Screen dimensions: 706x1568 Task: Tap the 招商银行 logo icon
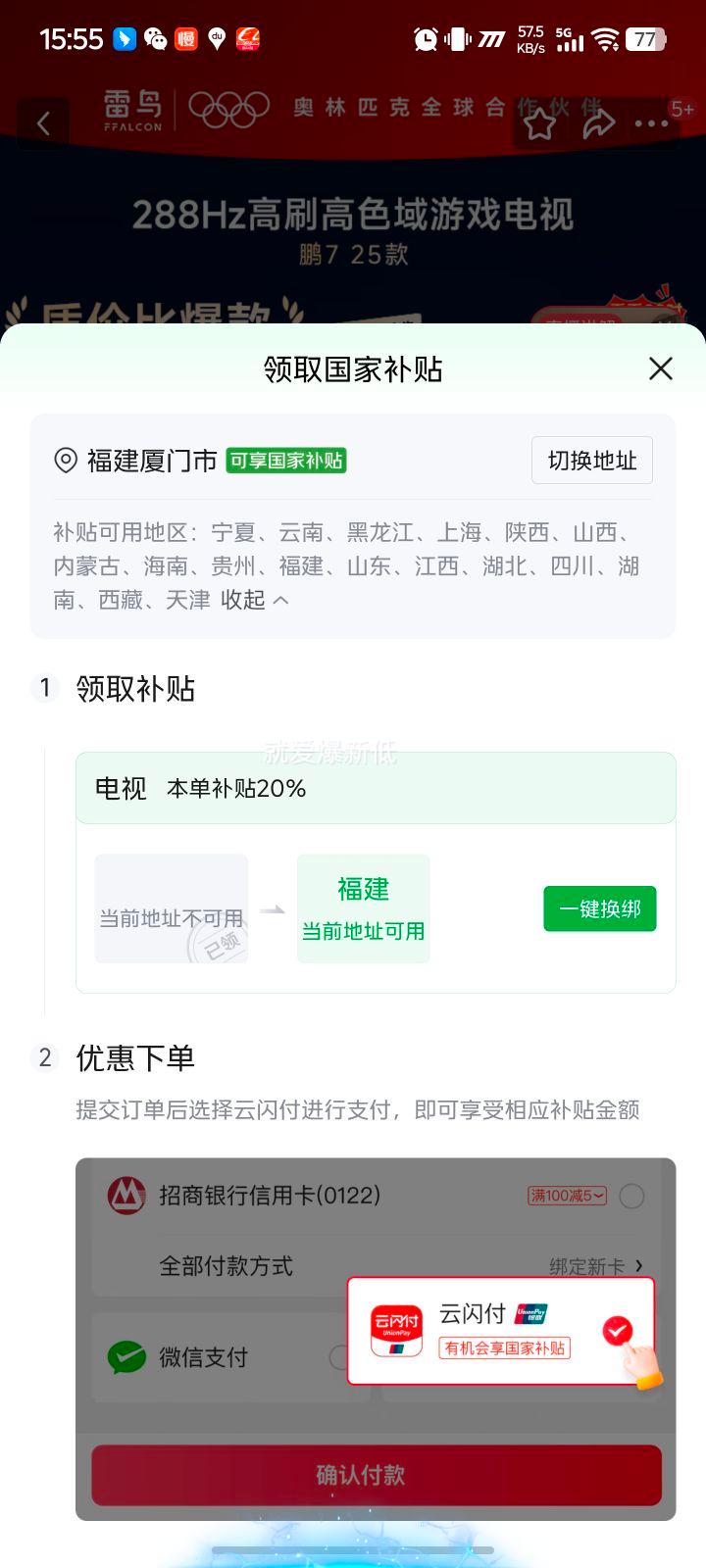126,1195
